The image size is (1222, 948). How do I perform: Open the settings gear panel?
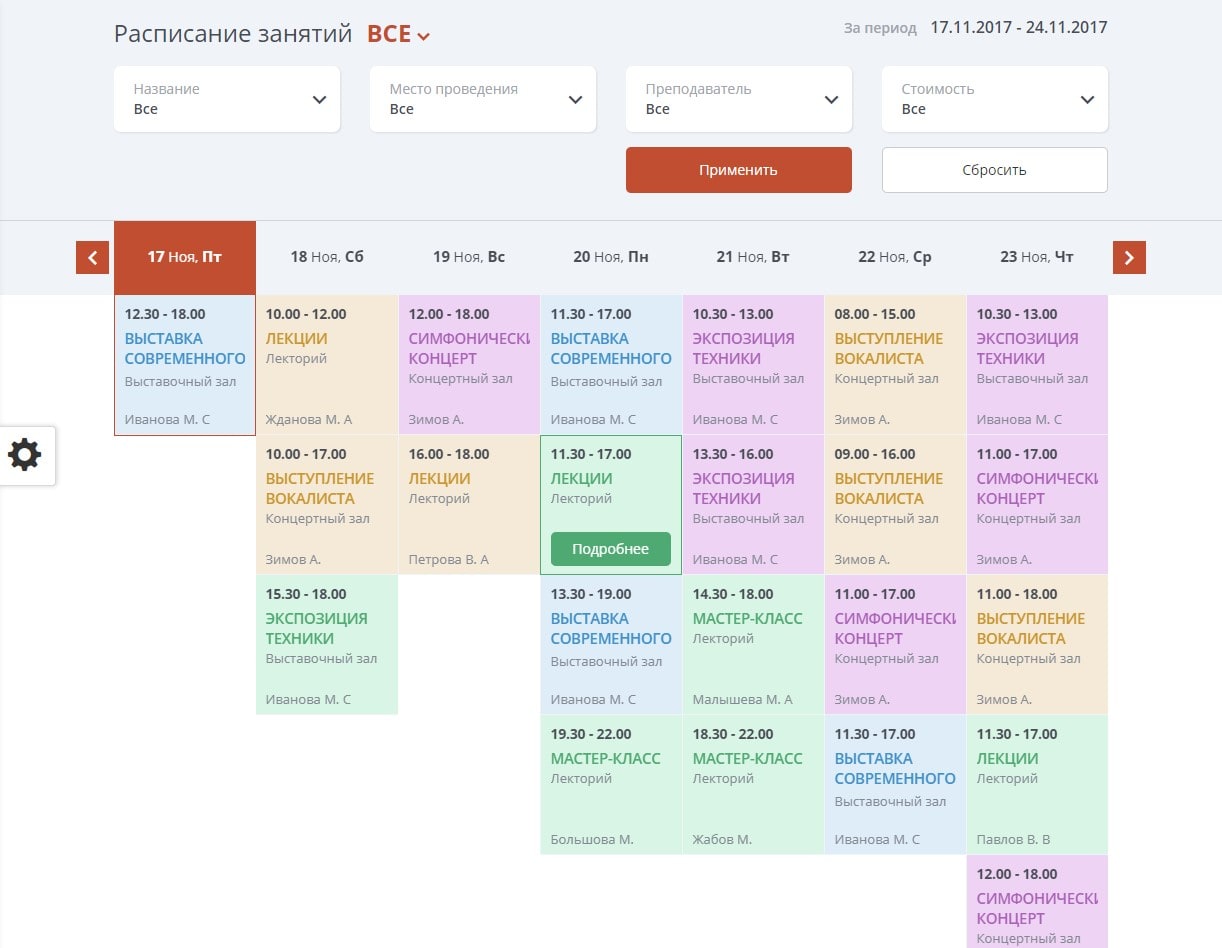click(x=25, y=455)
